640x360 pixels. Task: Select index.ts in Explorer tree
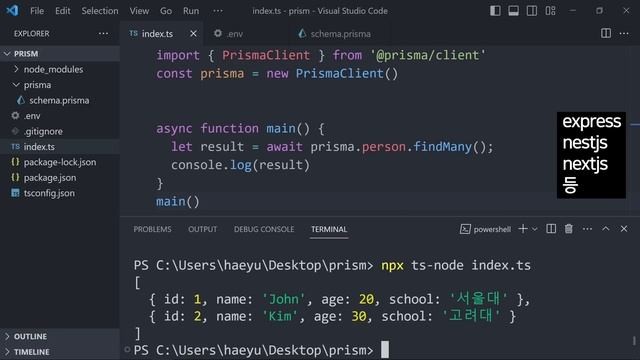tap(60, 147)
